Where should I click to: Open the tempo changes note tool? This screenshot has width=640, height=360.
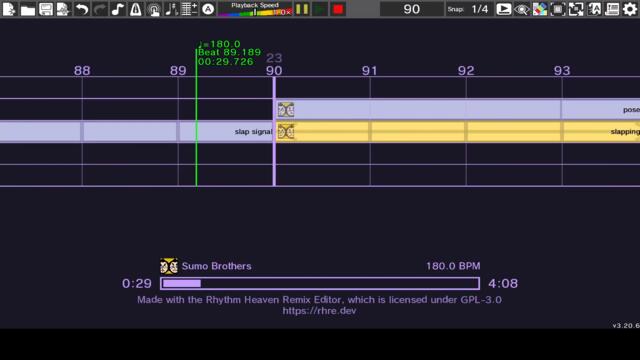click(x=171, y=9)
